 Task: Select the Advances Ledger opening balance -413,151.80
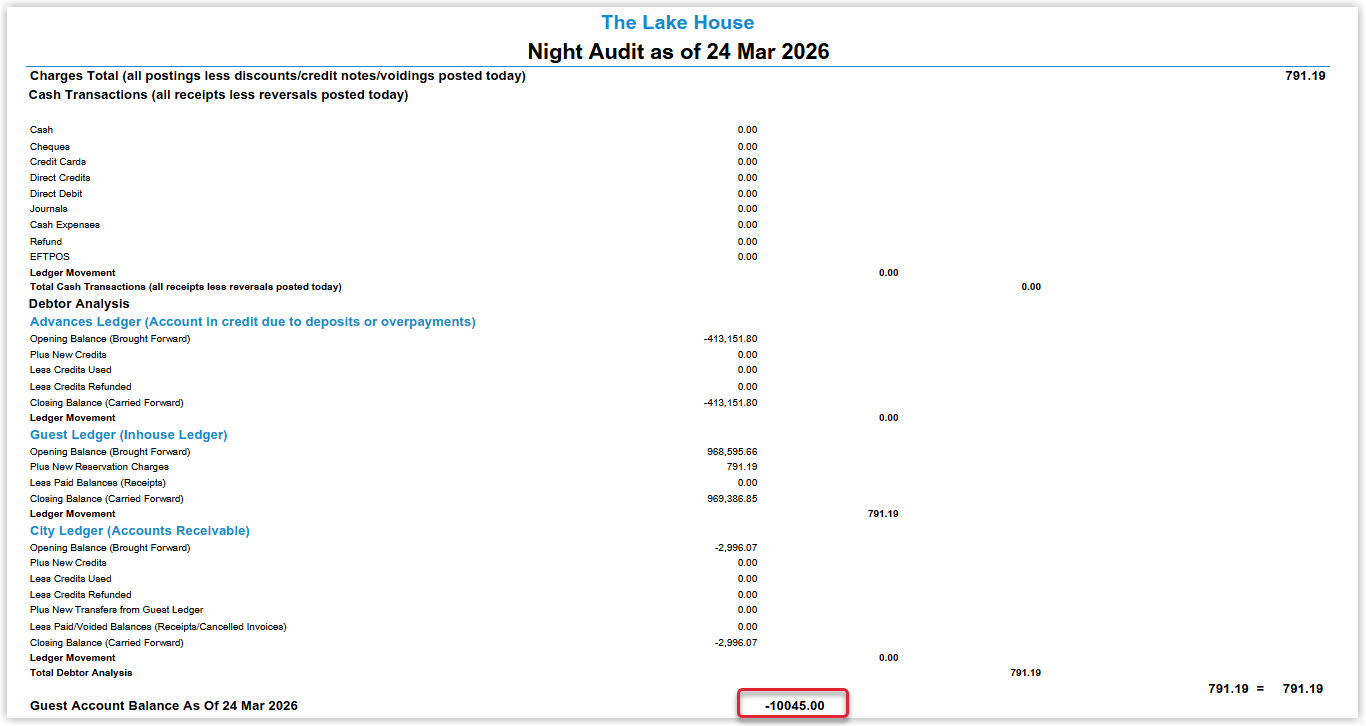[730, 339]
